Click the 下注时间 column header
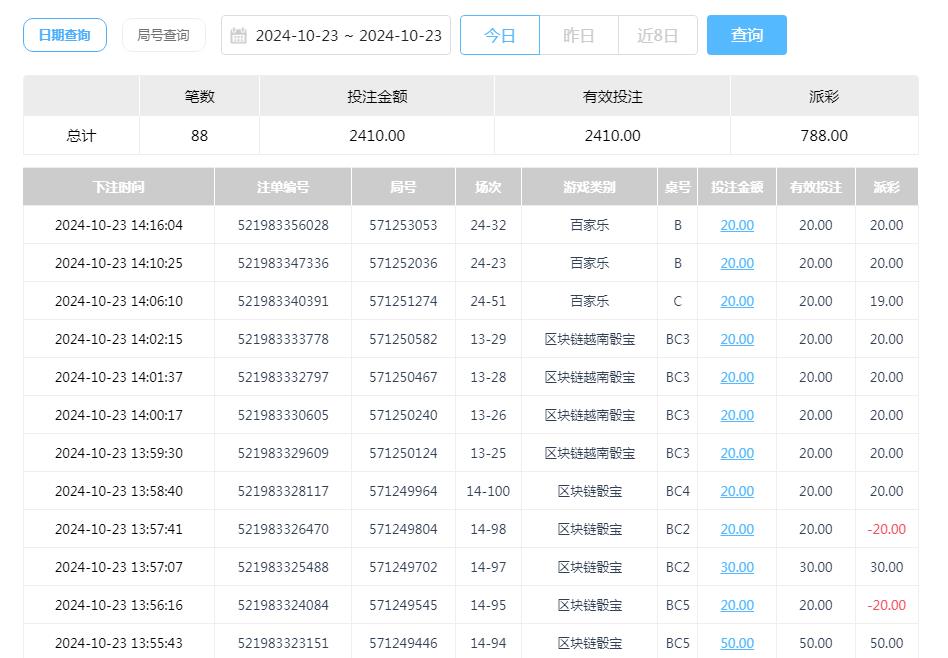The height and width of the screenshot is (658, 948). (x=116, y=187)
